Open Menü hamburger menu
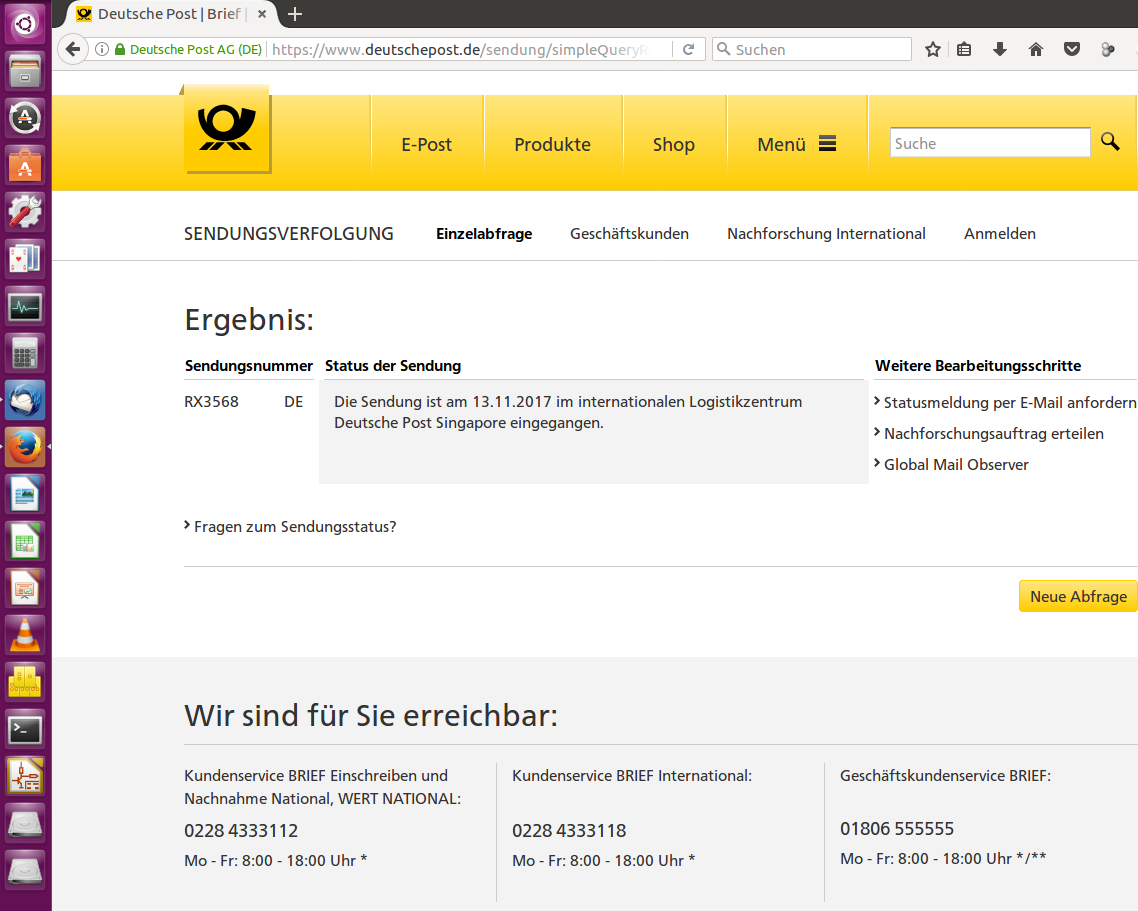The image size is (1138, 911). (x=797, y=144)
